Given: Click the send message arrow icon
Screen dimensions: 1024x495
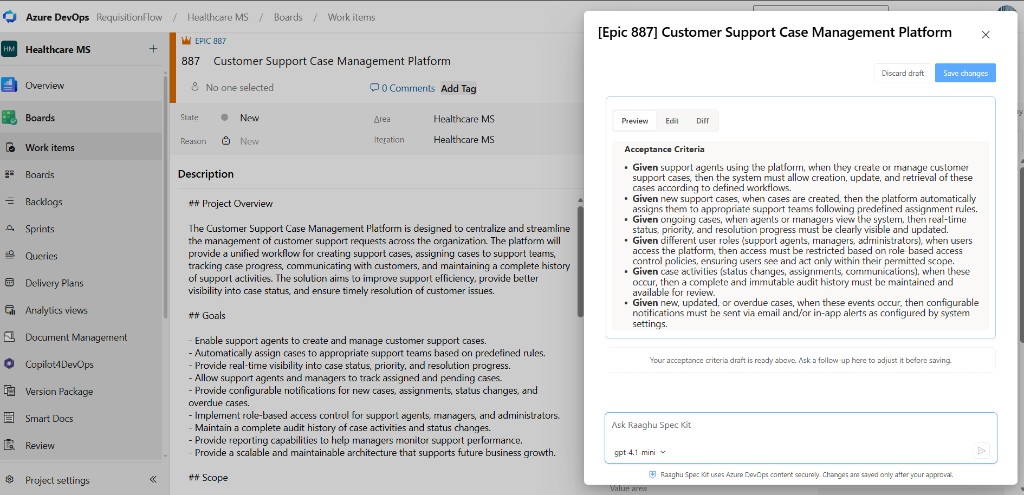Looking at the screenshot, I should 981,450.
